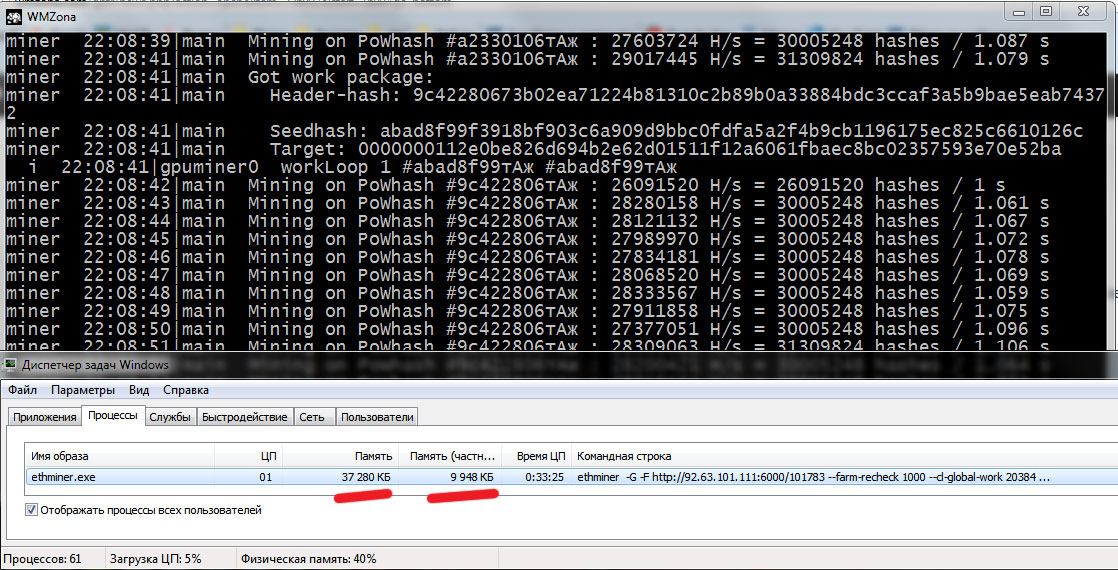Switch to the Приложения tab
Image resolution: width=1118 pixels, height=570 pixels.
coord(44,417)
